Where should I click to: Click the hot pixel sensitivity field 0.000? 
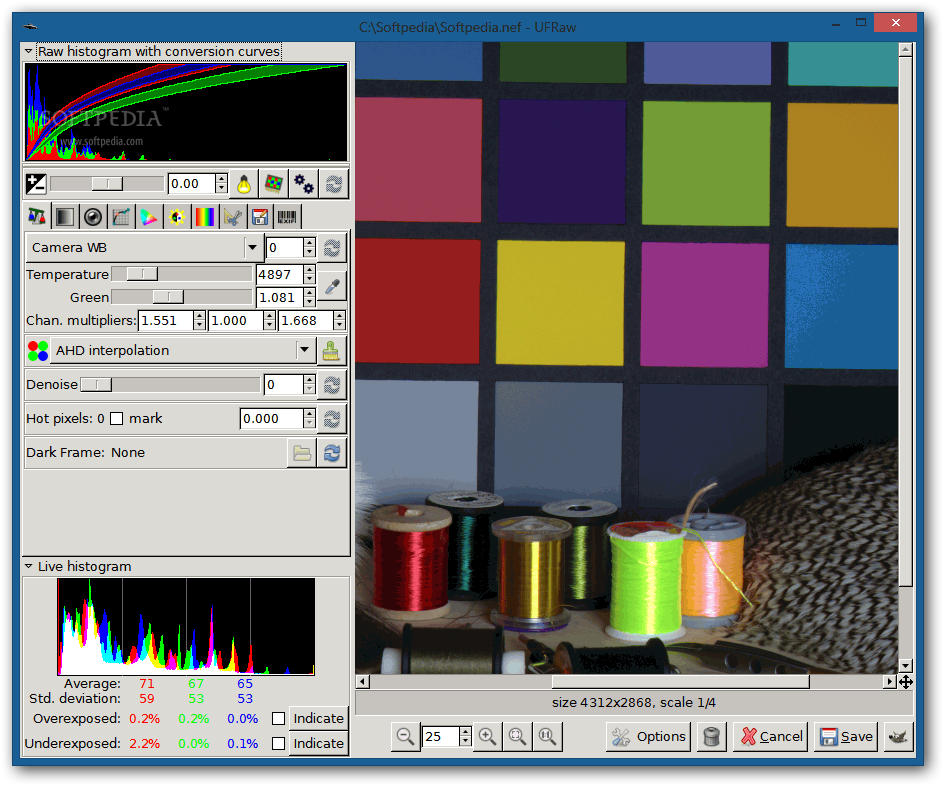(x=272, y=419)
